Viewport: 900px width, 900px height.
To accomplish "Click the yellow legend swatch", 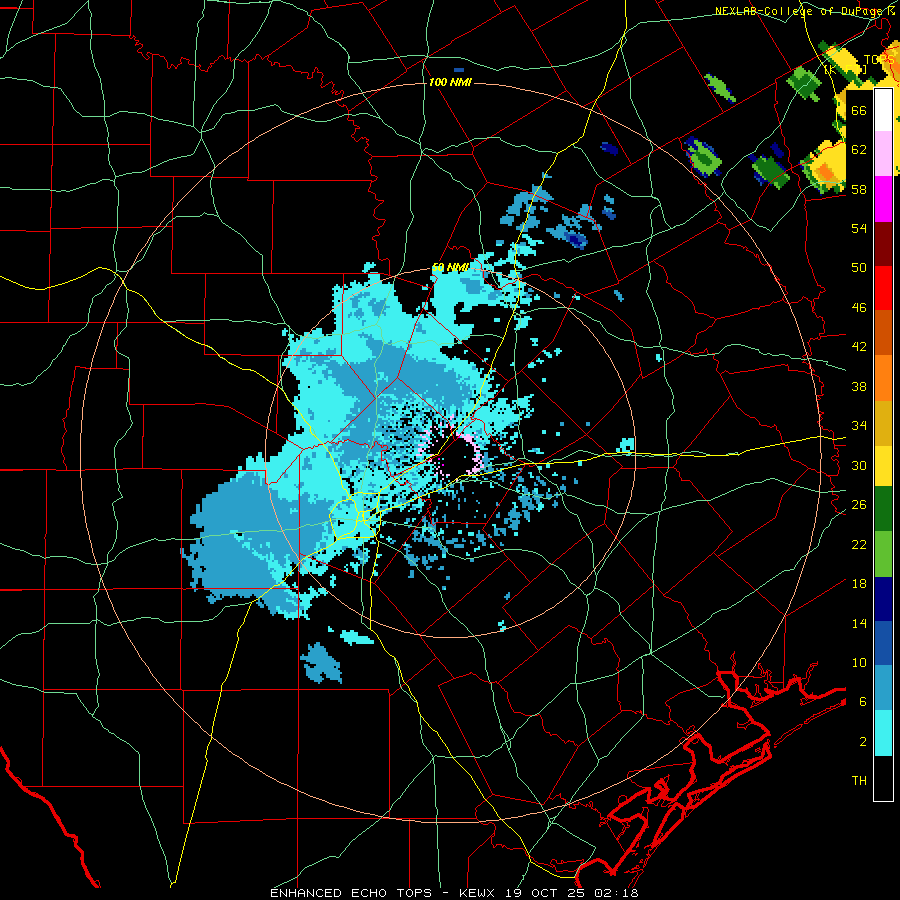I will point(883,465).
